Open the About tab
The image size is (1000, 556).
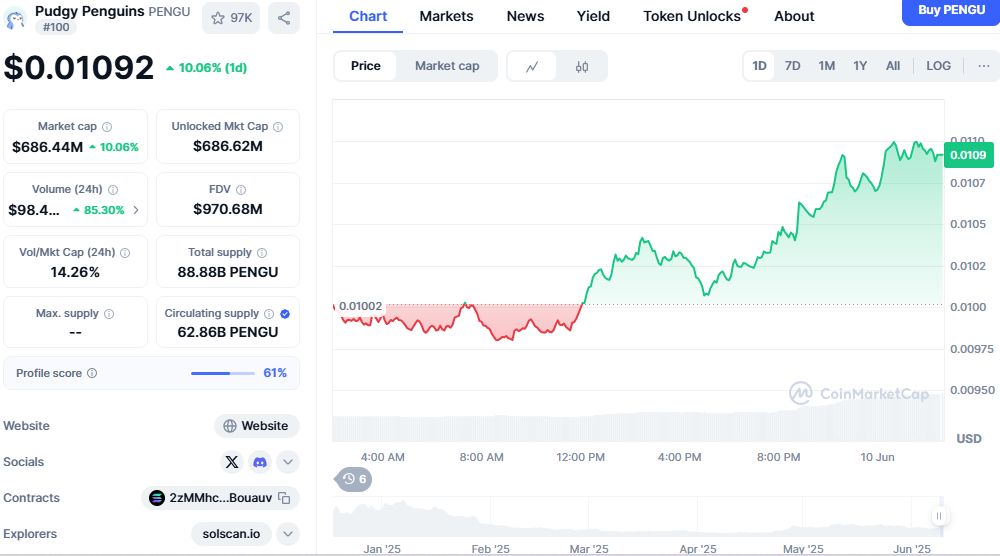coord(794,16)
